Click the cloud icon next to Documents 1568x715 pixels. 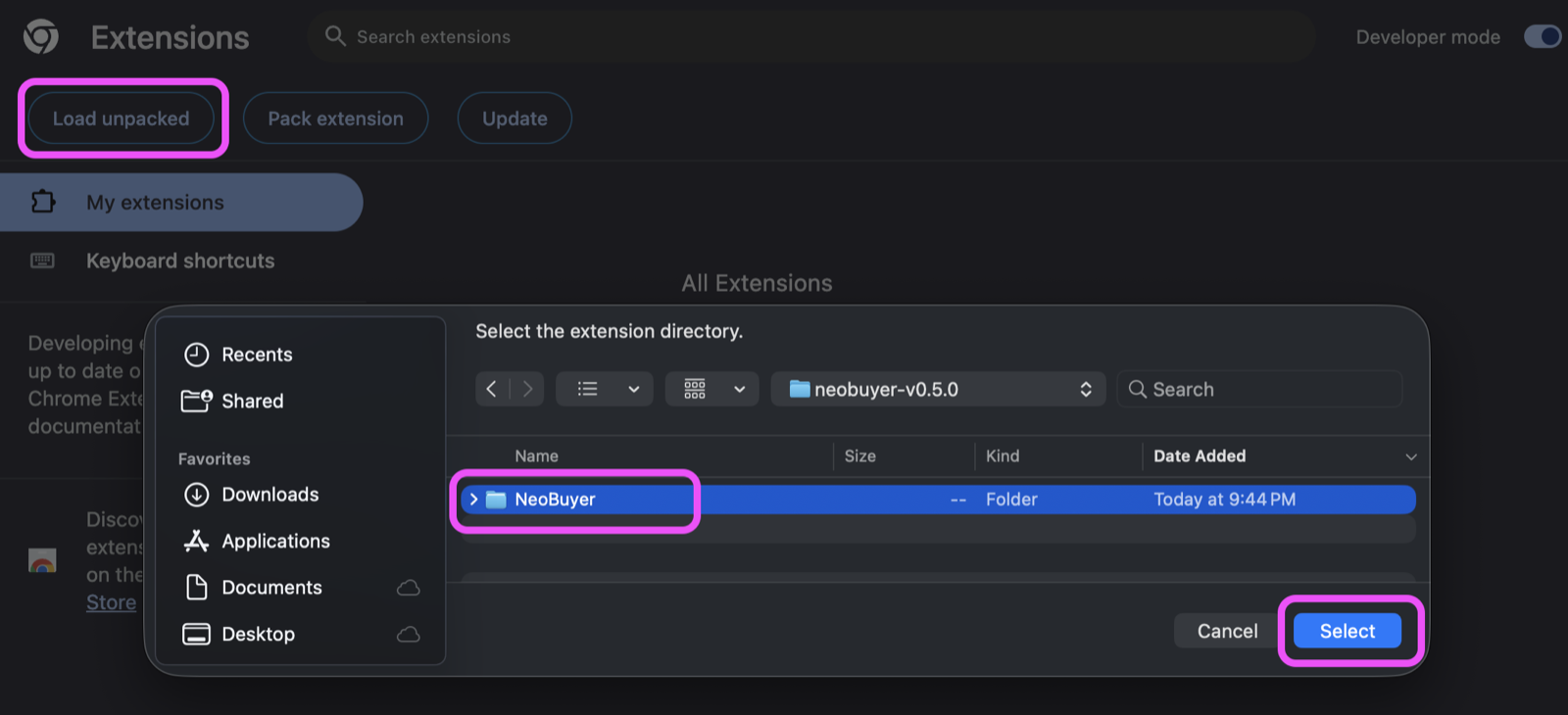(409, 588)
